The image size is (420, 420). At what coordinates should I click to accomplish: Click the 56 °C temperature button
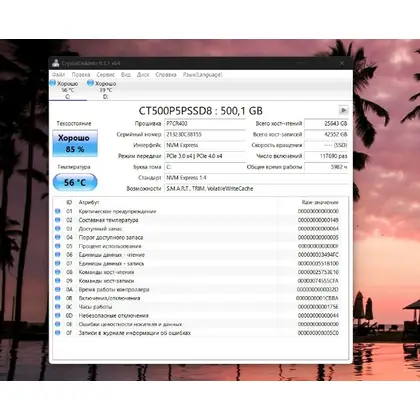pos(75,183)
